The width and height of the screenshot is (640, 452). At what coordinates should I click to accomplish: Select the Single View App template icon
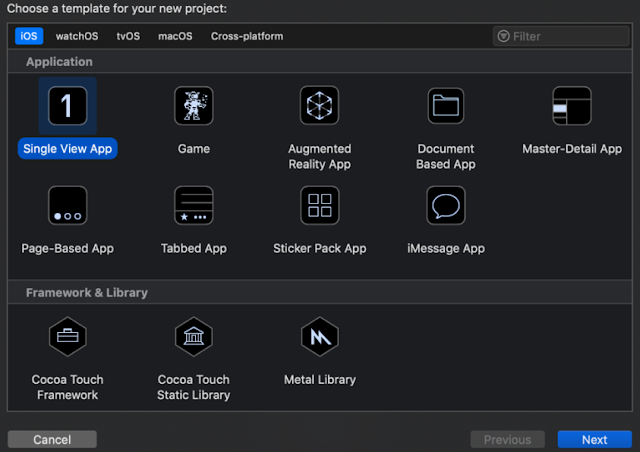pos(68,106)
